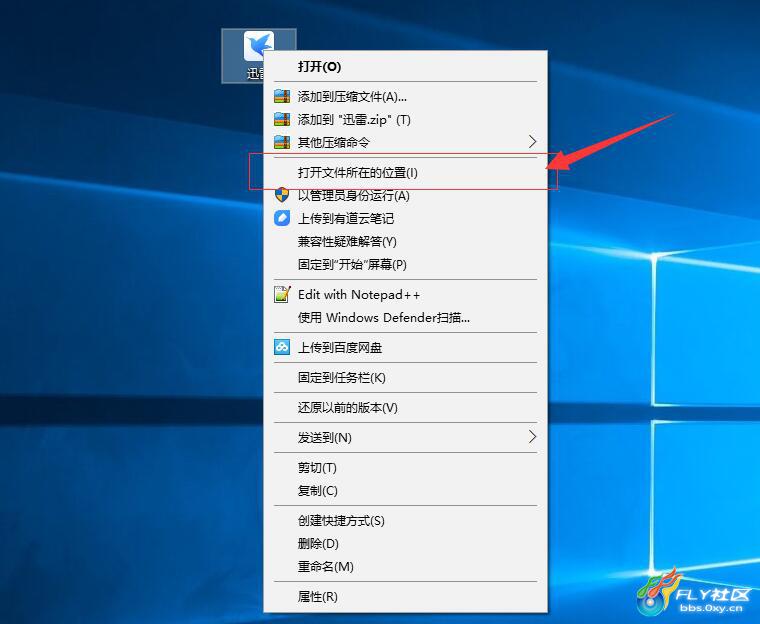Screen dimensions: 760x624
Task: Expand the 其他压缩命令 submenu arrow
Action: click(532, 142)
